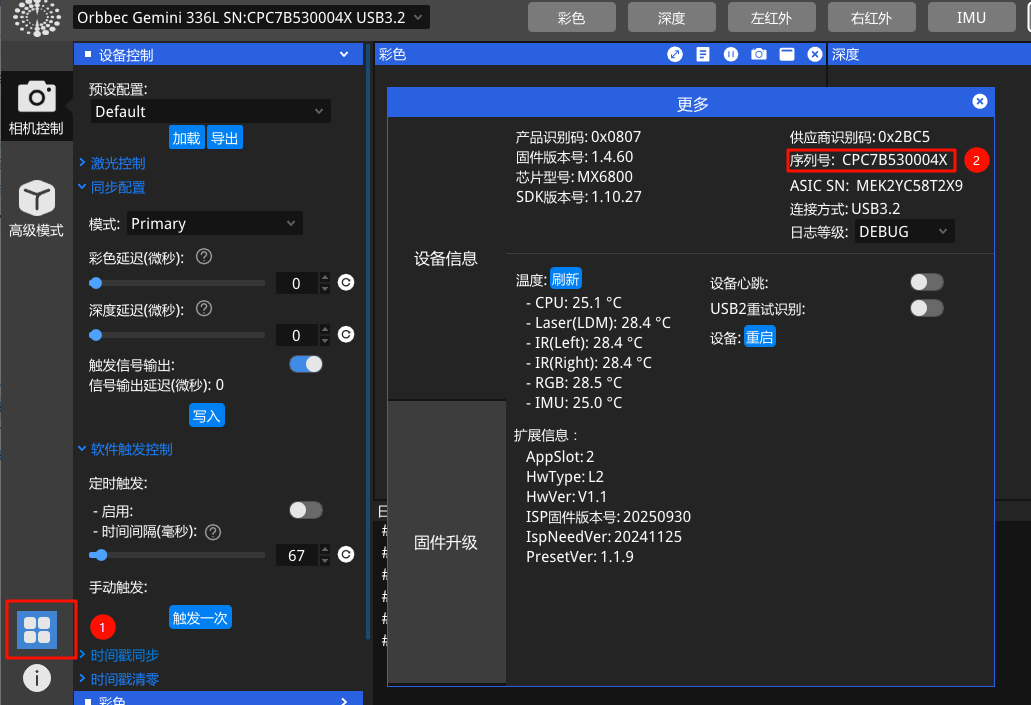Select the 设备信息 tab
The image size is (1031, 705).
click(x=446, y=259)
